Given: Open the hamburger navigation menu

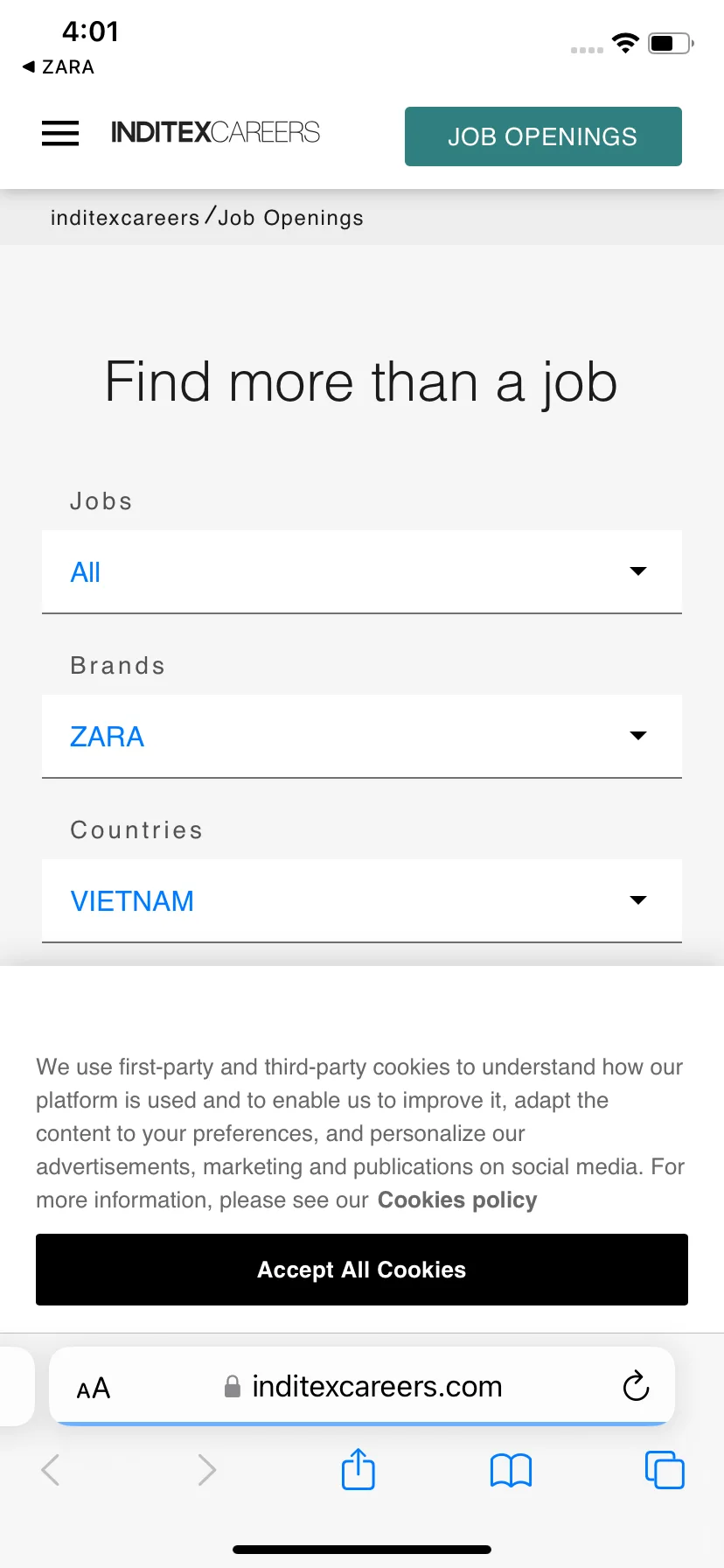Looking at the screenshot, I should click(60, 133).
